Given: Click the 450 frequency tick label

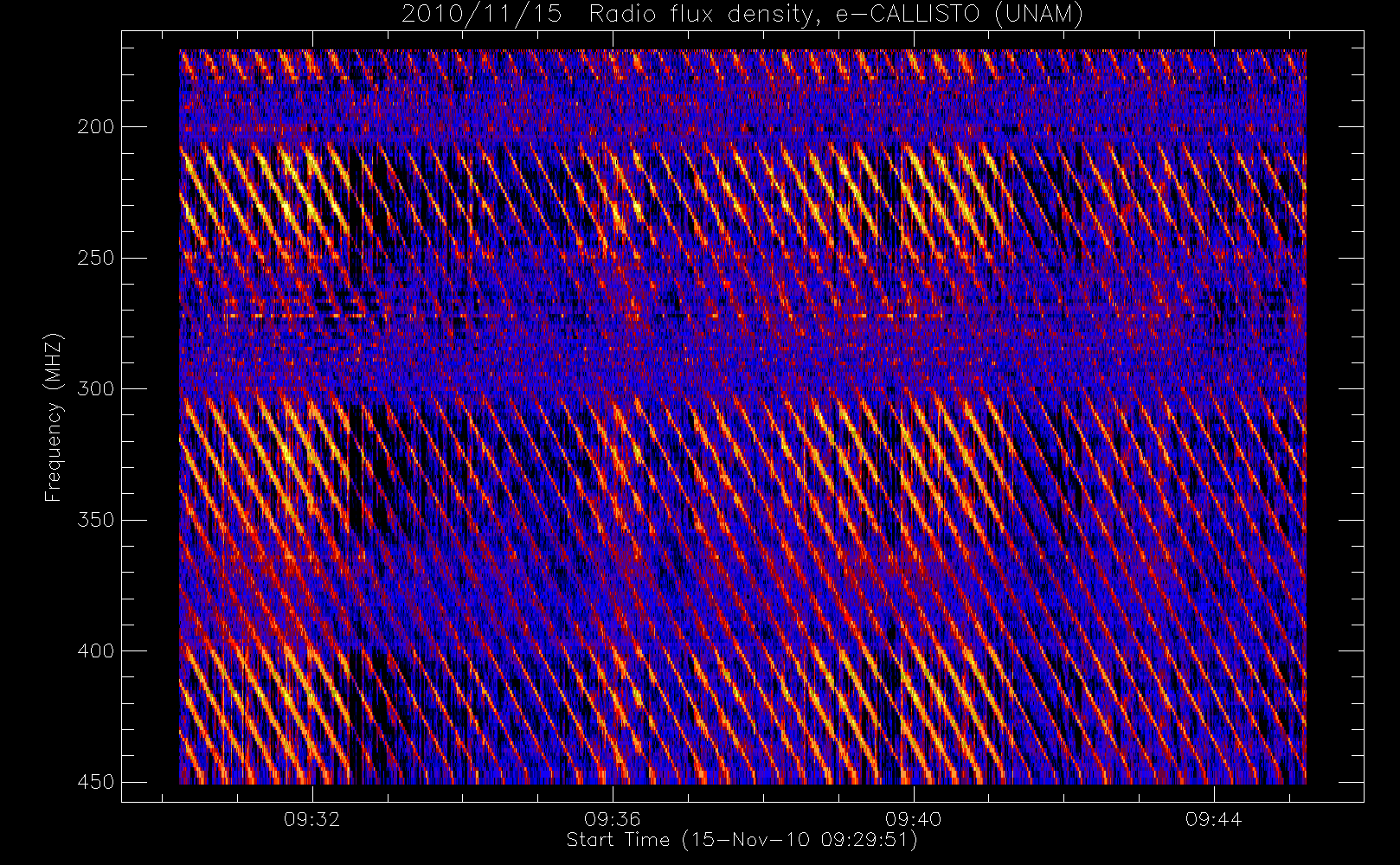Looking at the screenshot, I should coord(94,782).
